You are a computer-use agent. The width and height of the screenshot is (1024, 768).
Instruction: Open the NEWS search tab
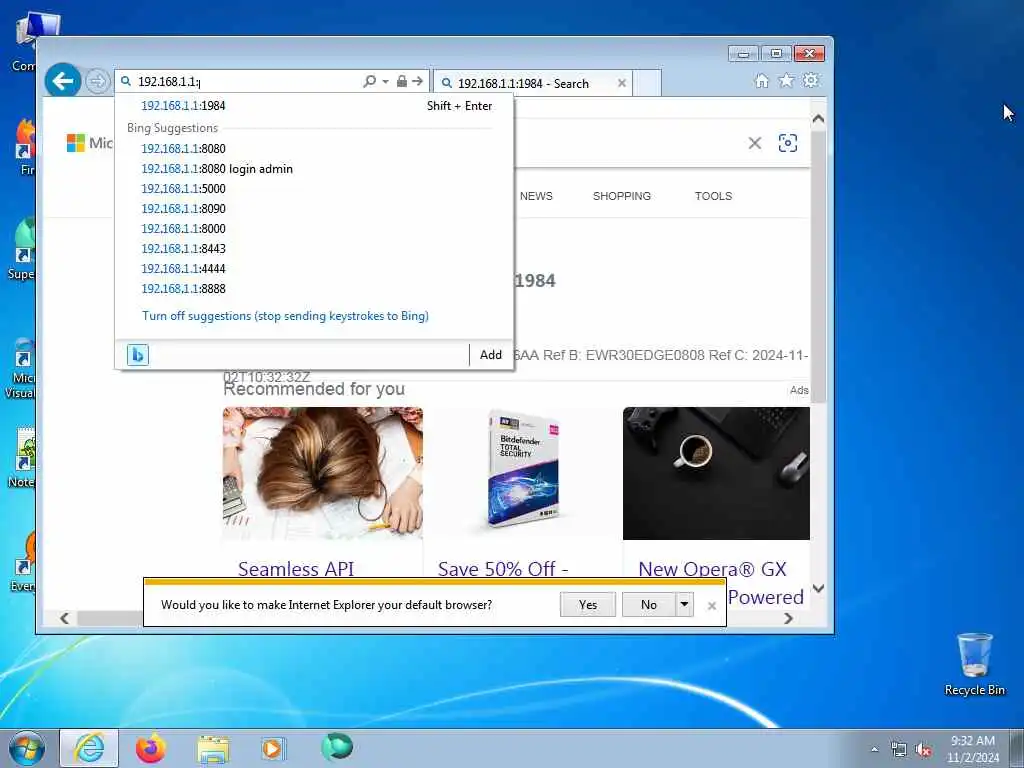[536, 196]
